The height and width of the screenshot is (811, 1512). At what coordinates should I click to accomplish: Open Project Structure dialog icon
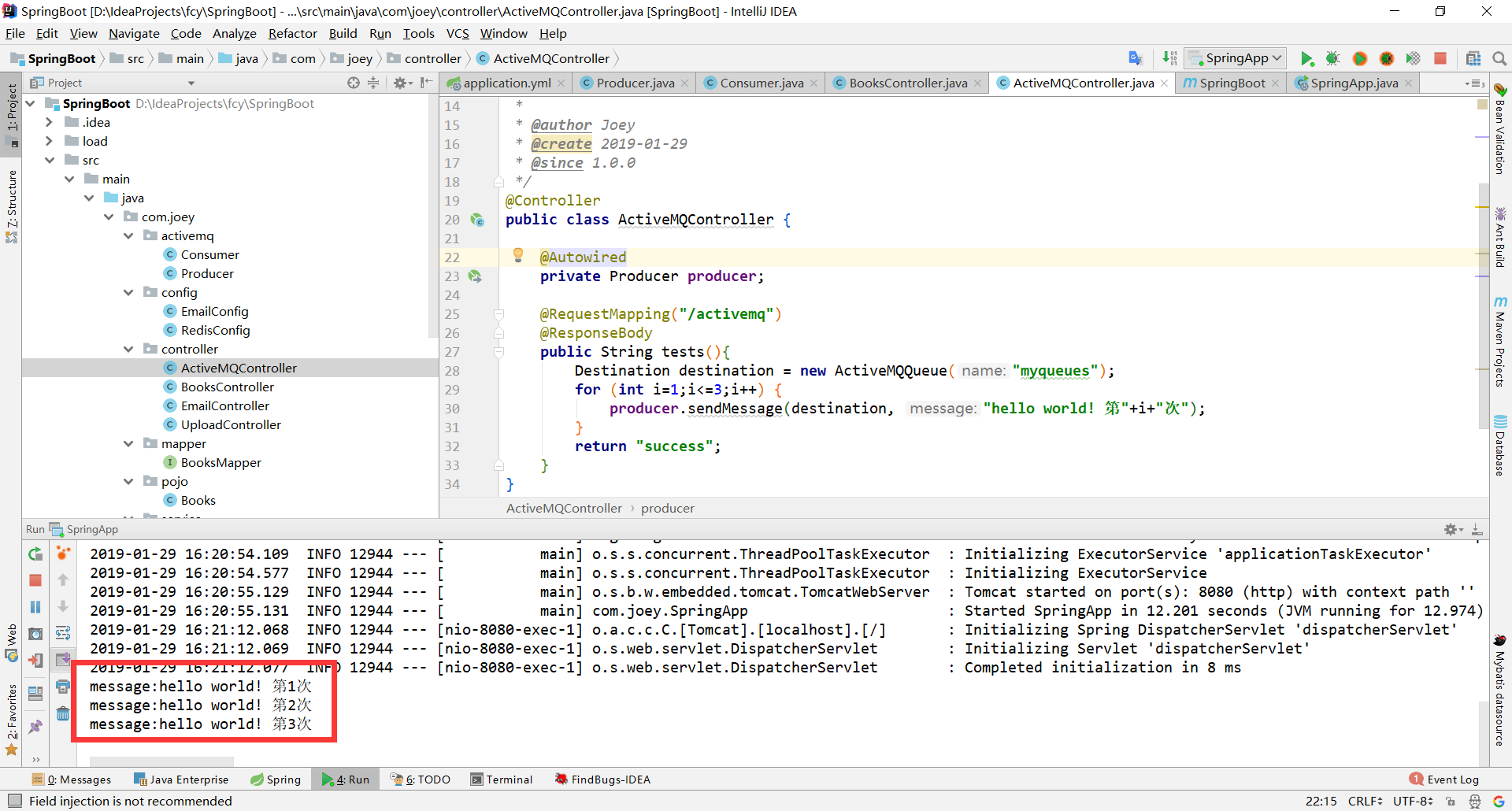(x=1473, y=58)
